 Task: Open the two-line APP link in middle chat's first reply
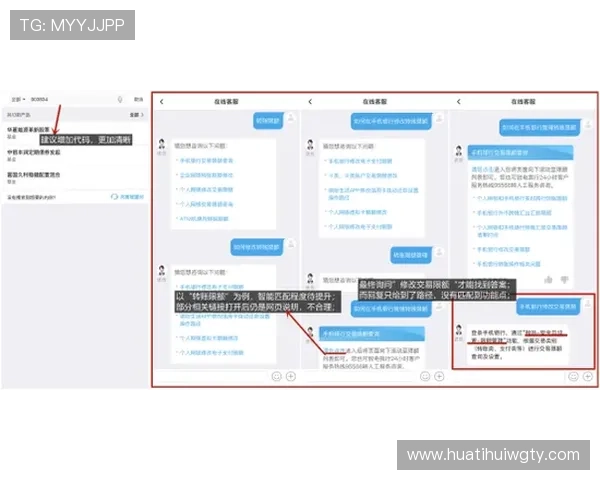coord(373,194)
